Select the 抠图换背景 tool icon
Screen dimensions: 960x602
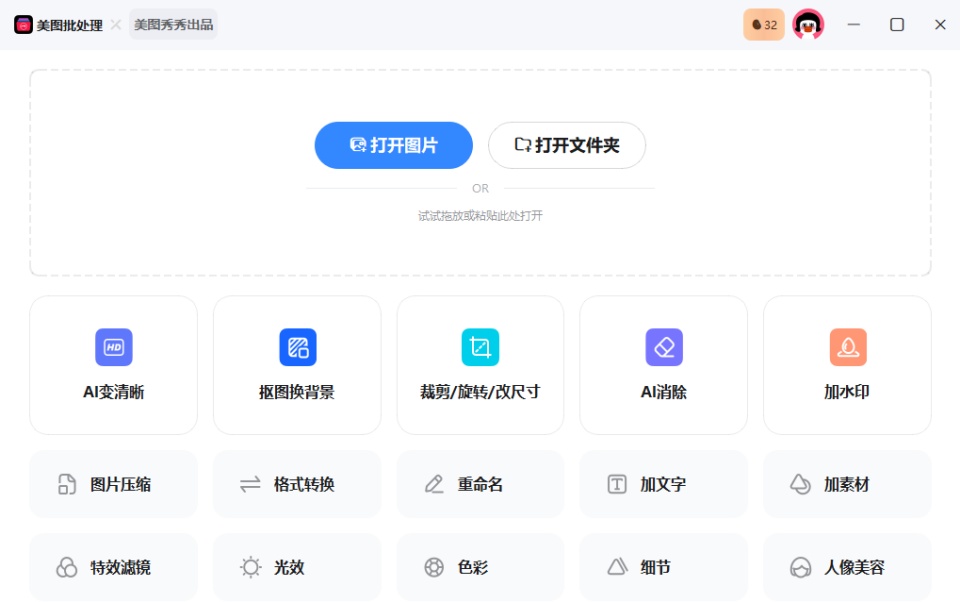(298, 347)
